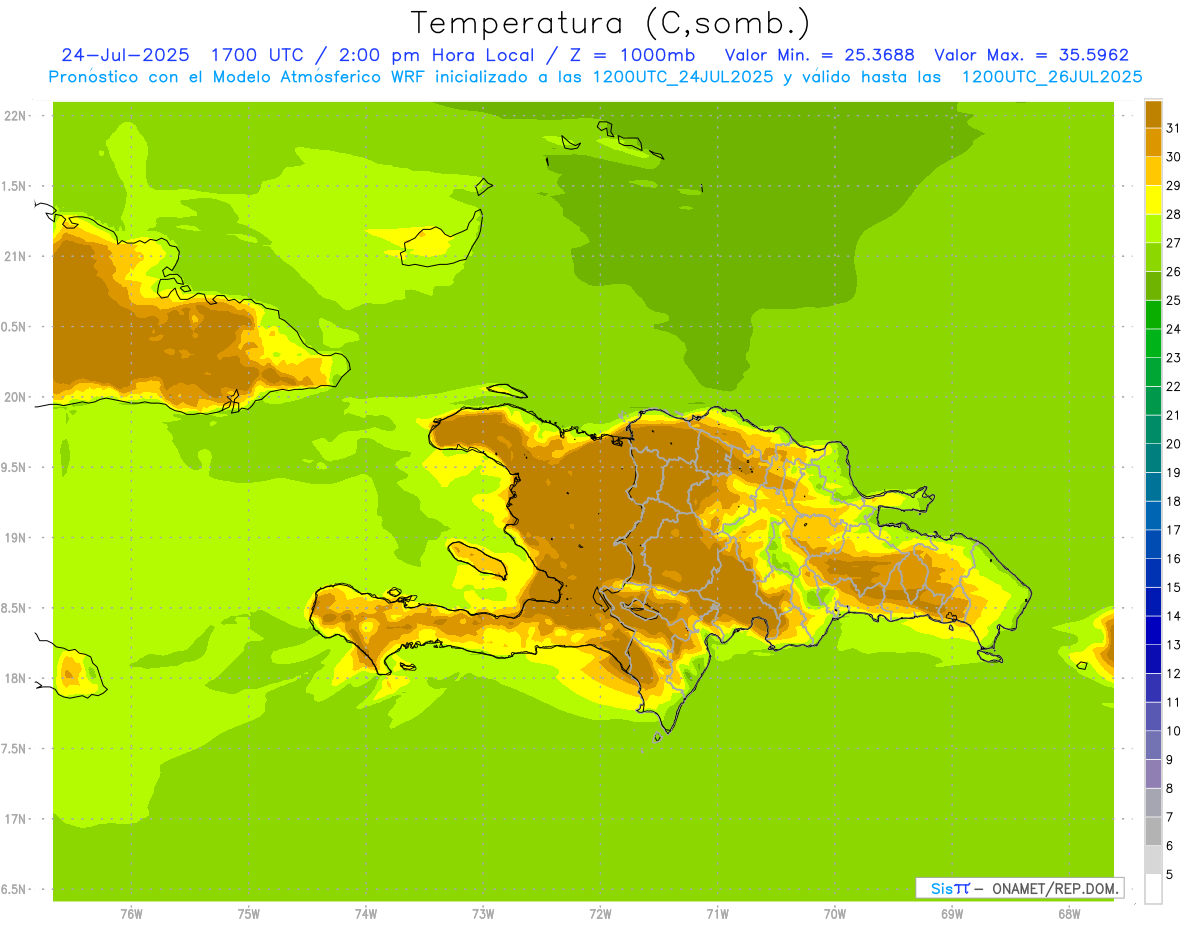
Task: Click the "70W" longitude axis label
Action: [835, 914]
